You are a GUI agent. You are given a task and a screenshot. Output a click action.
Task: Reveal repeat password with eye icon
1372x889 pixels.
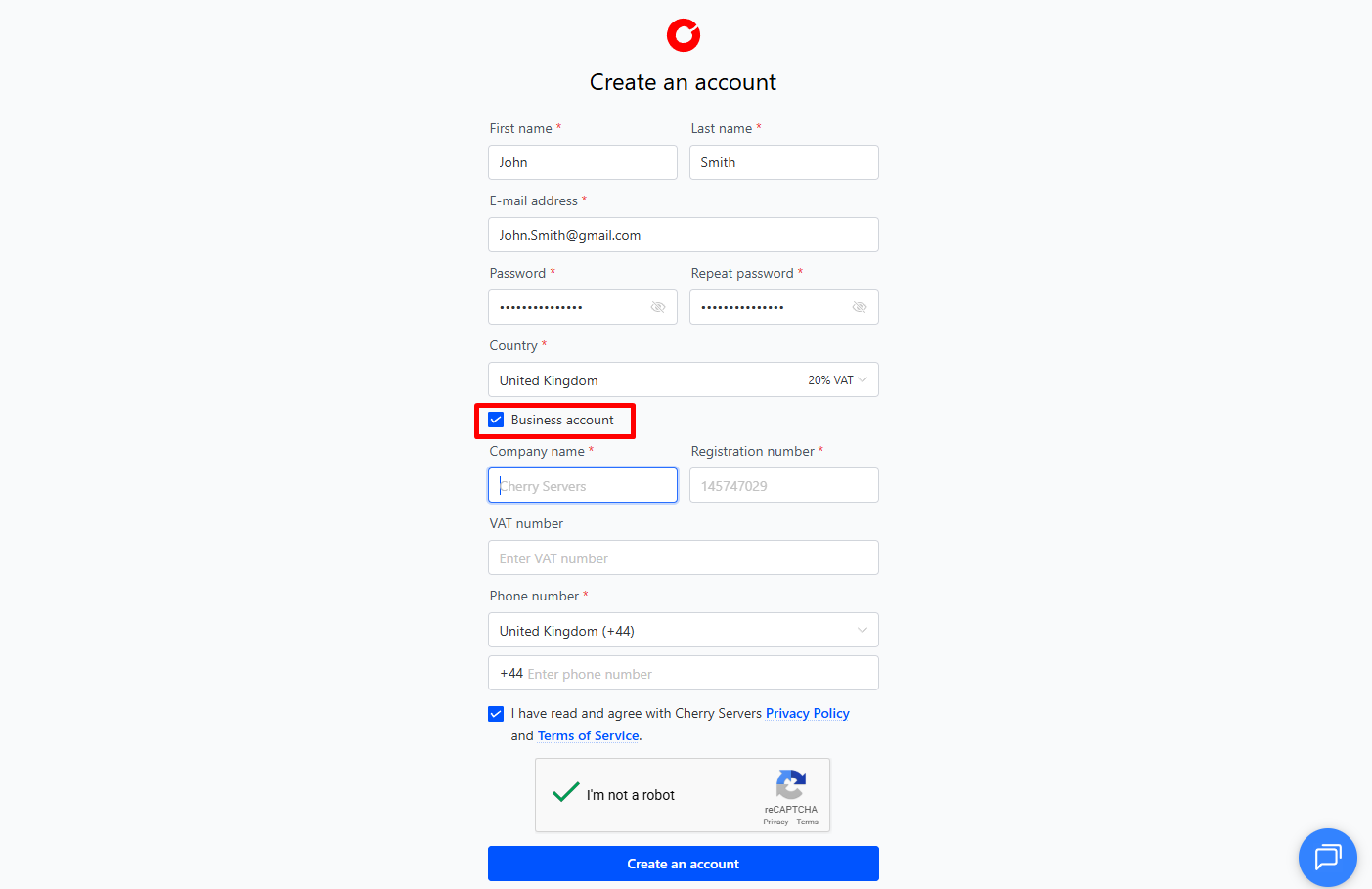pos(860,307)
